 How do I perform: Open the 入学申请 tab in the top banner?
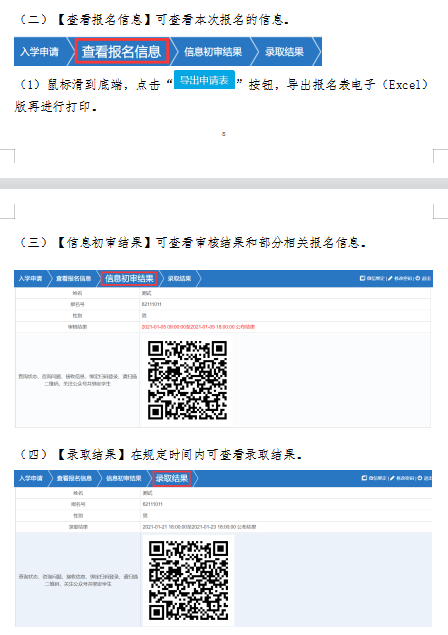point(39,51)
